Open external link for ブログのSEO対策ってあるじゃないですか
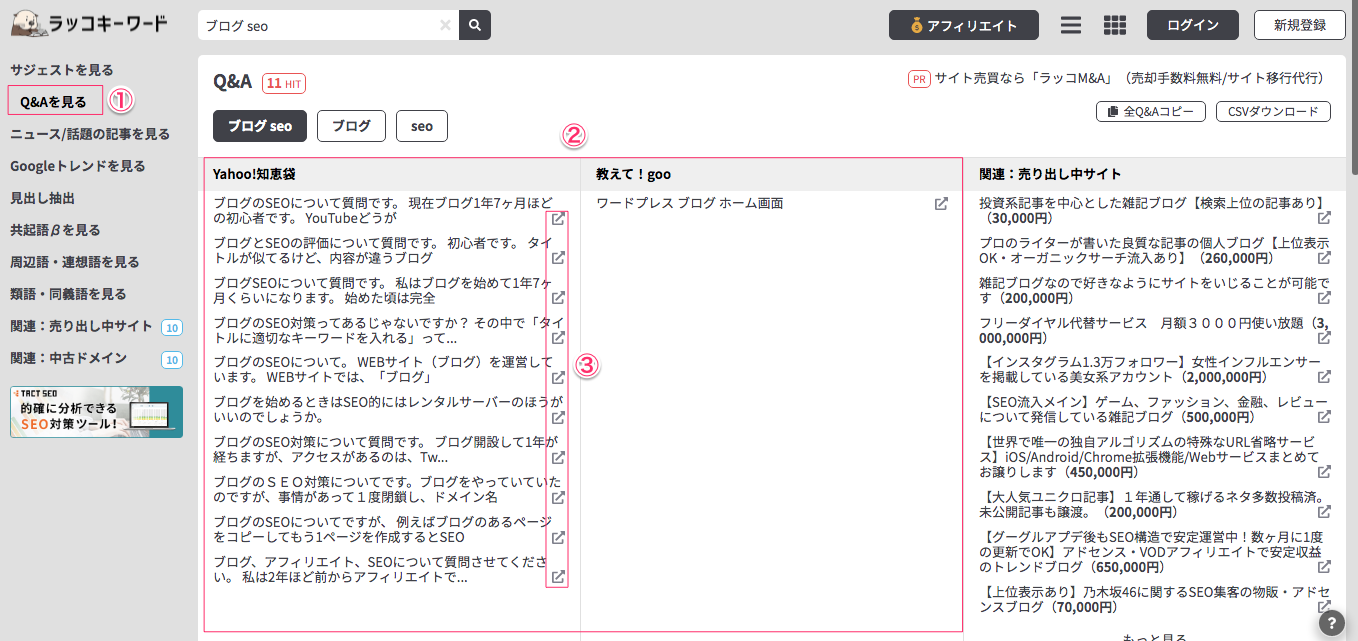Image resolution: width=1358 pixels, height=641 pixels. pos(559,338)
